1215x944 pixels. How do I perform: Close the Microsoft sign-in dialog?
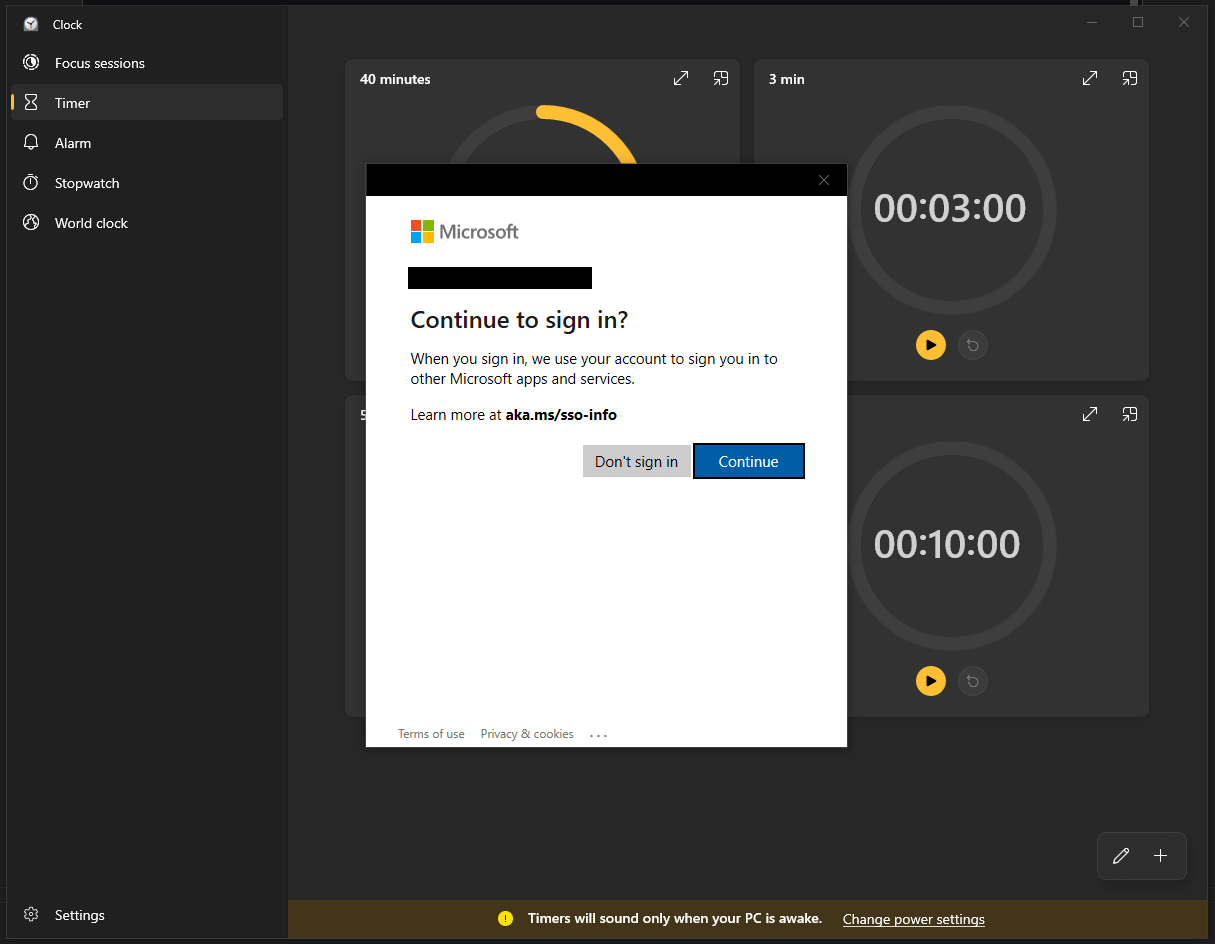click(x=824, y=180)
